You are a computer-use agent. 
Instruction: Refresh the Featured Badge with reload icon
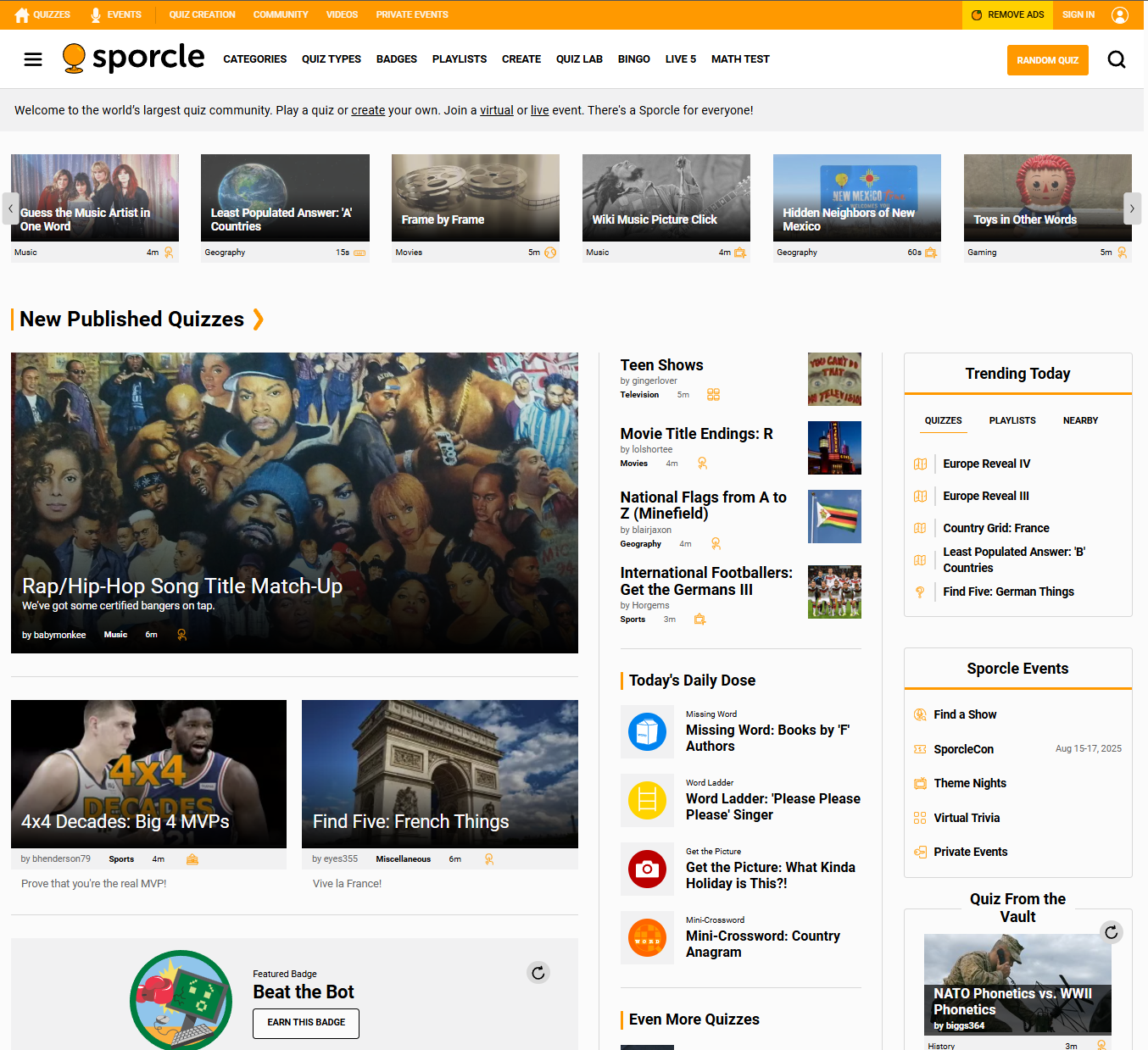tap(538, 972)
